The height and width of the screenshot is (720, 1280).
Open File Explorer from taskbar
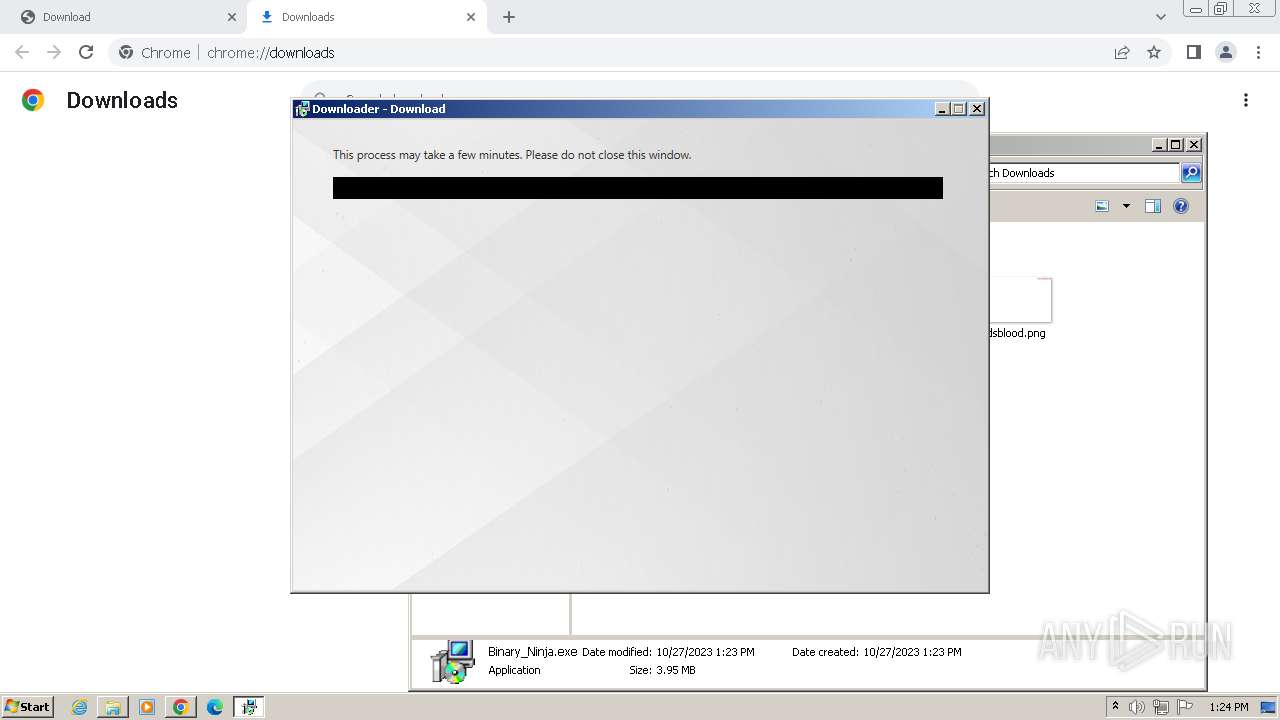pos(113,707)
